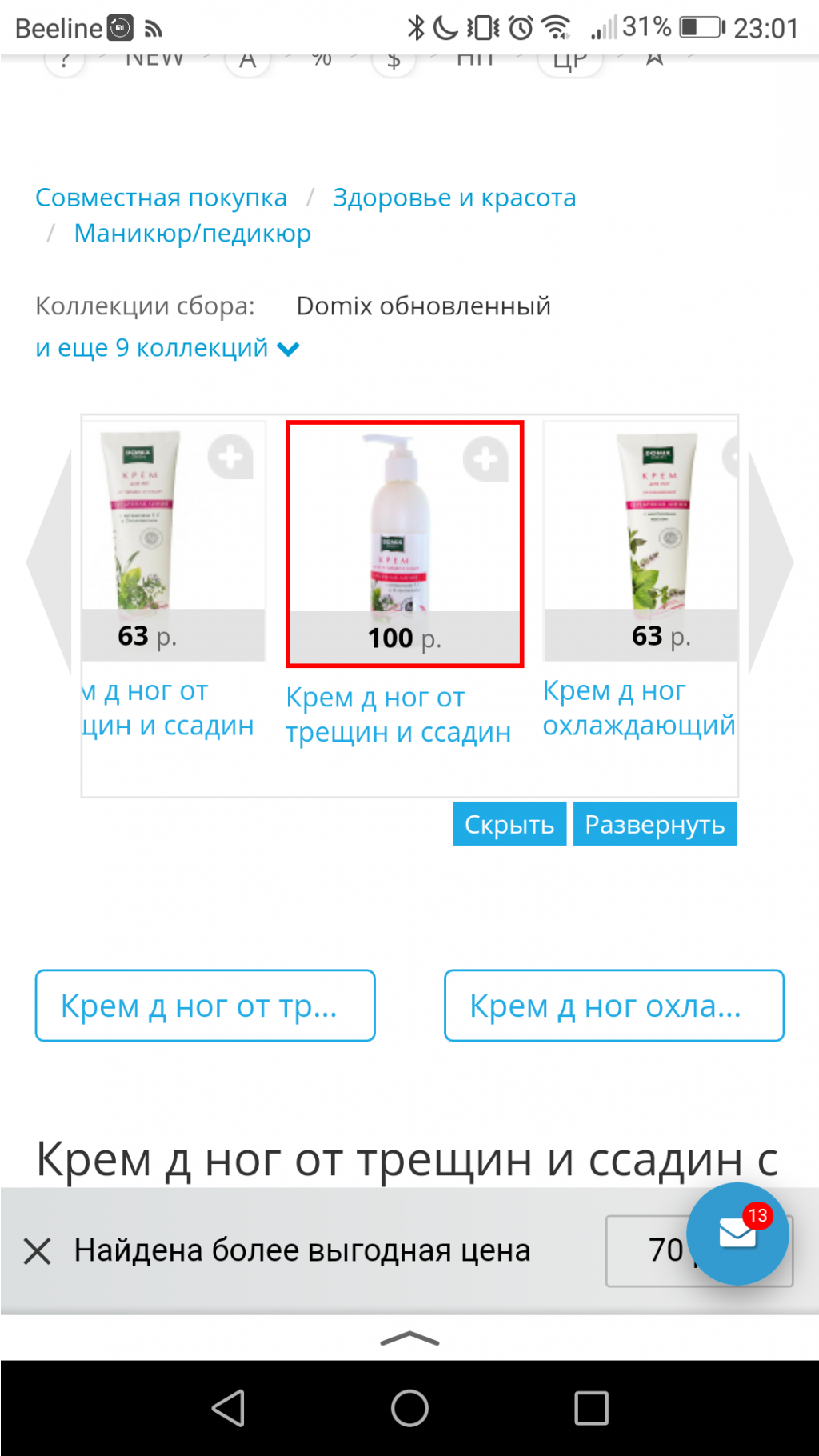Tap the plus icon on the 100 р. cream

485,458
